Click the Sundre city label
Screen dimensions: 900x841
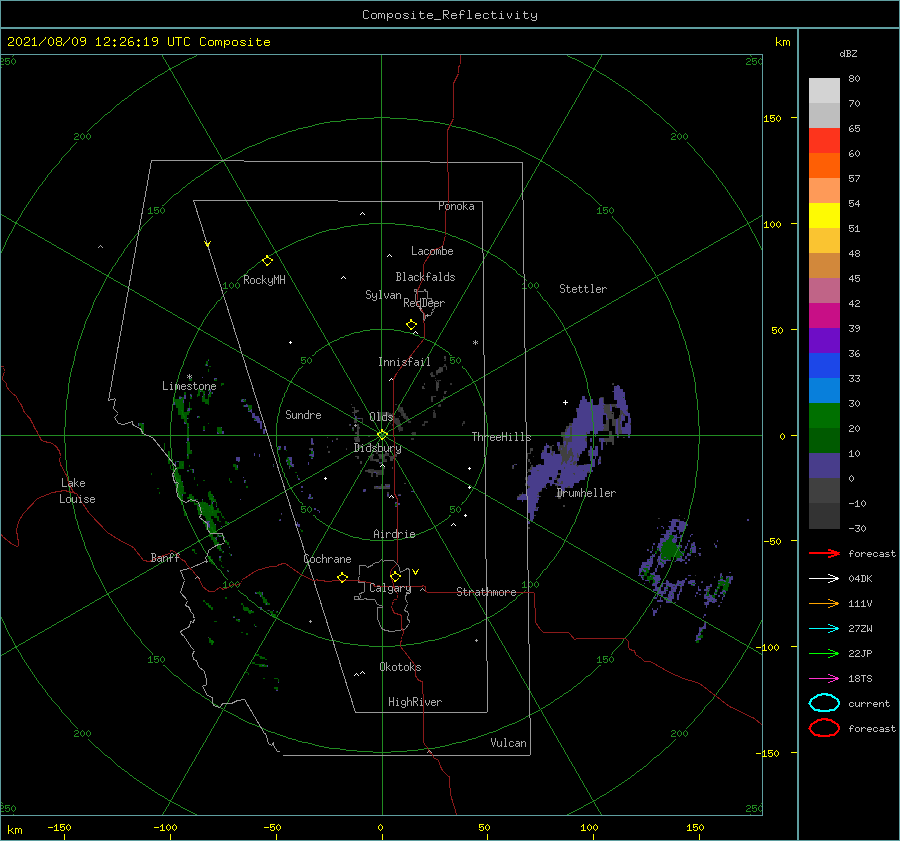(x=303, y=414)
